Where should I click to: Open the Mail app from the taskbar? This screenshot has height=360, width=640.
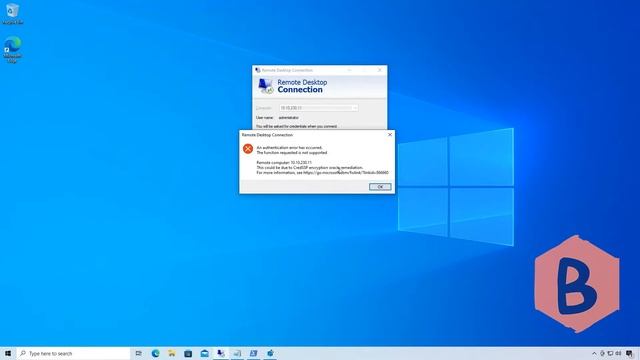(204, 353)
